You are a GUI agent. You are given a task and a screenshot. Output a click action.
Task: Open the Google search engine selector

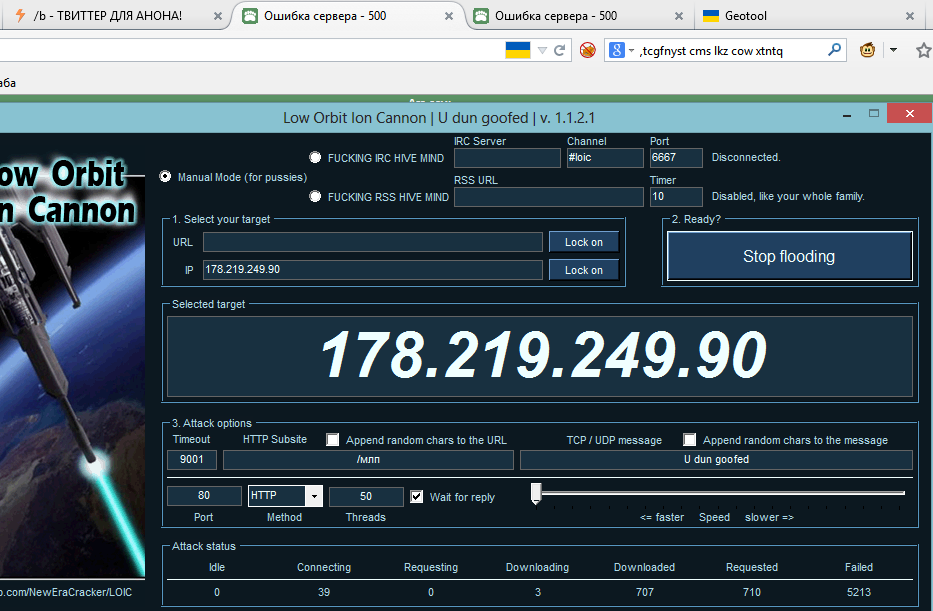621,51
